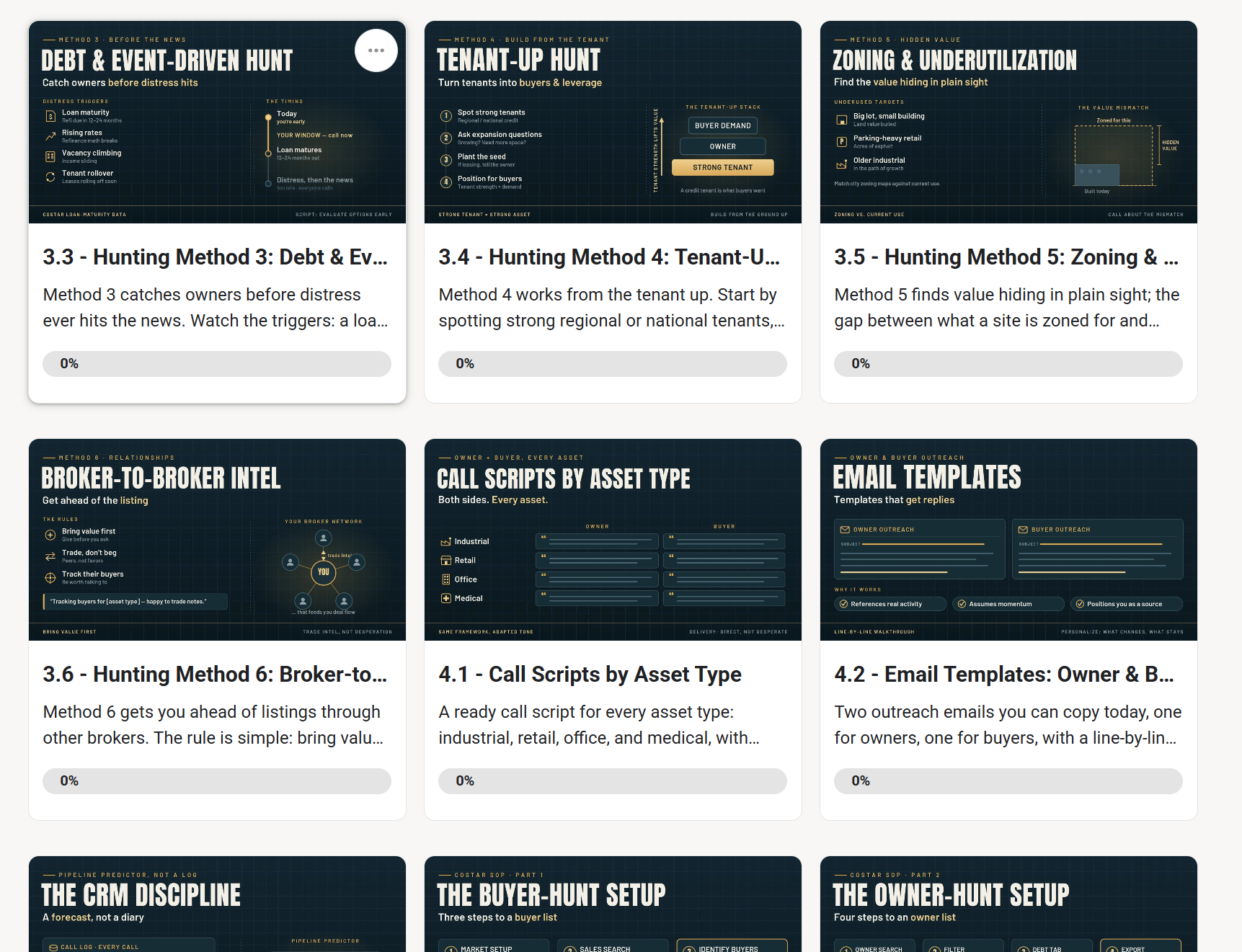
Task: Open the Call Scripts by Asset Type thumbnail
Action: (613, 539)
